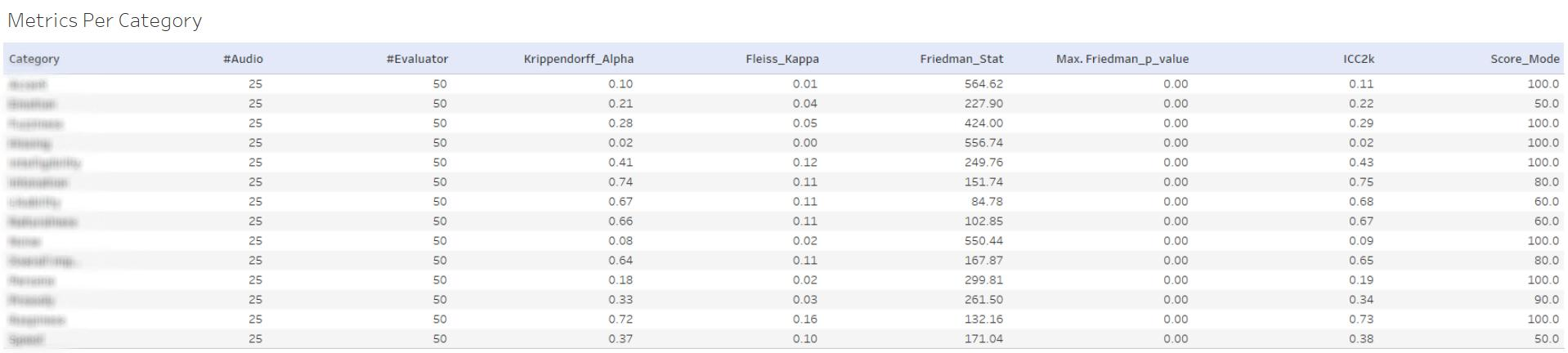Click the Krippendorff_Alpha value 0.74
1568x353 pixels.
pos(620,182)
